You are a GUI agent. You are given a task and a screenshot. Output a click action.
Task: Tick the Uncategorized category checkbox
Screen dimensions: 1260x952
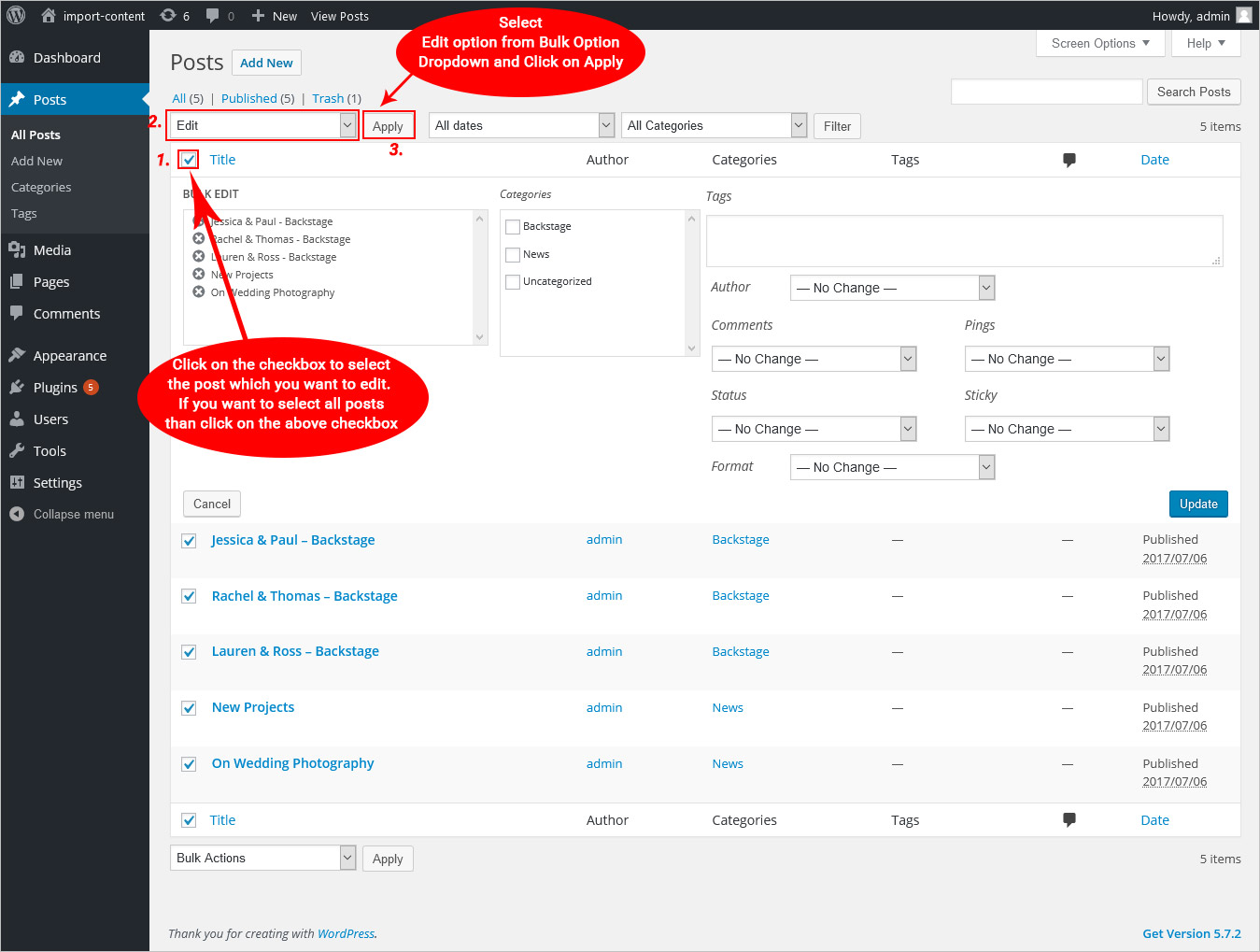[x=513, y=282]
